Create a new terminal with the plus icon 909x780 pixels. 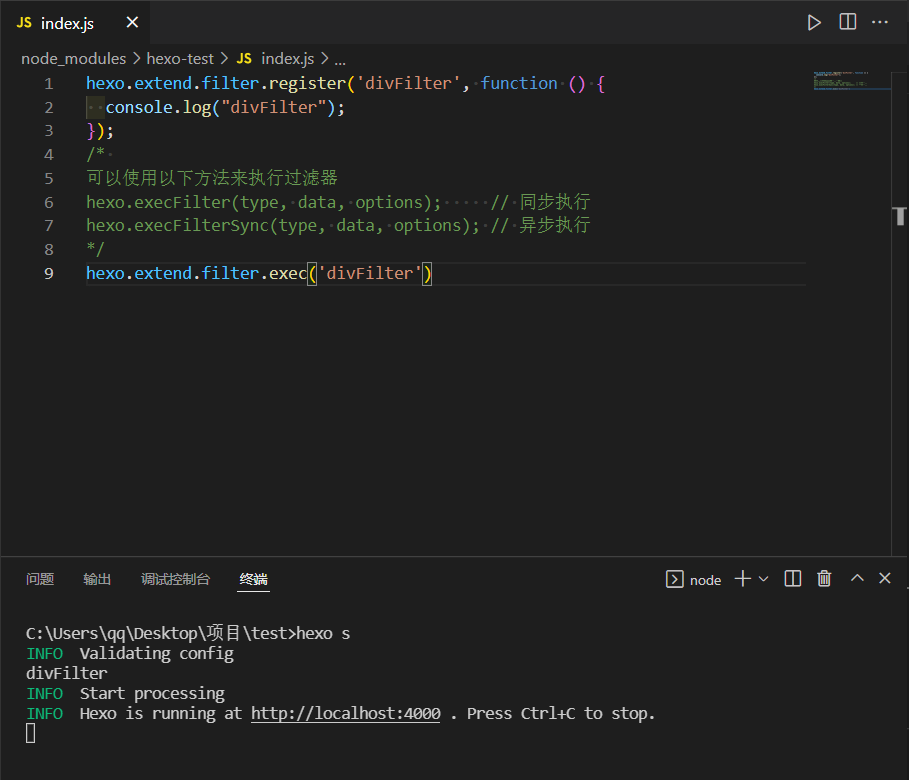742,579
